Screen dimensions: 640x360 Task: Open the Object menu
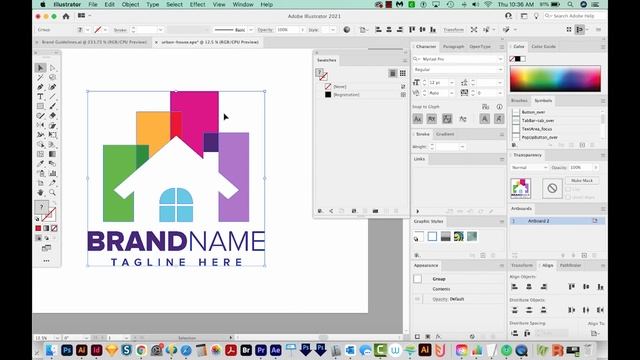point(130,4)
